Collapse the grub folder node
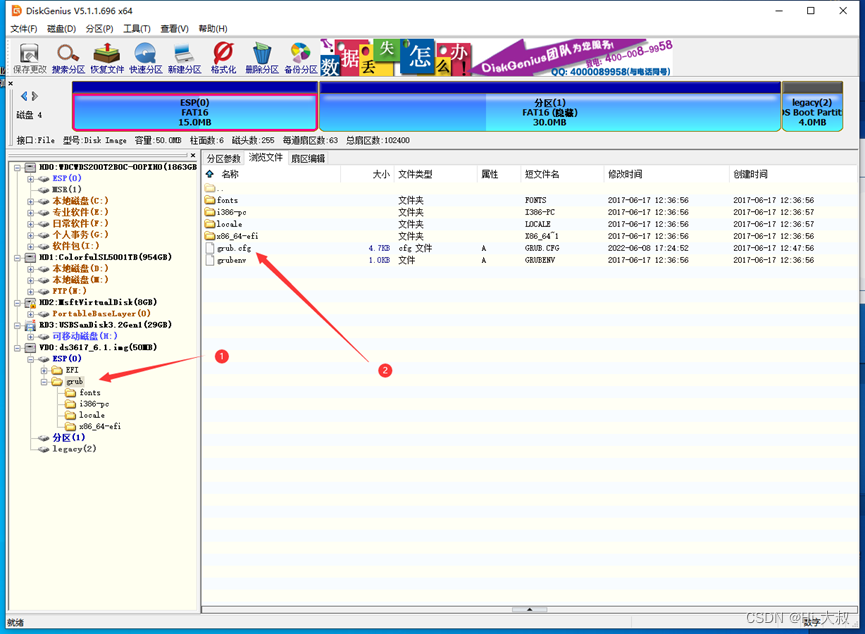This screenshot has width=865, height=634. coord(44,381)
